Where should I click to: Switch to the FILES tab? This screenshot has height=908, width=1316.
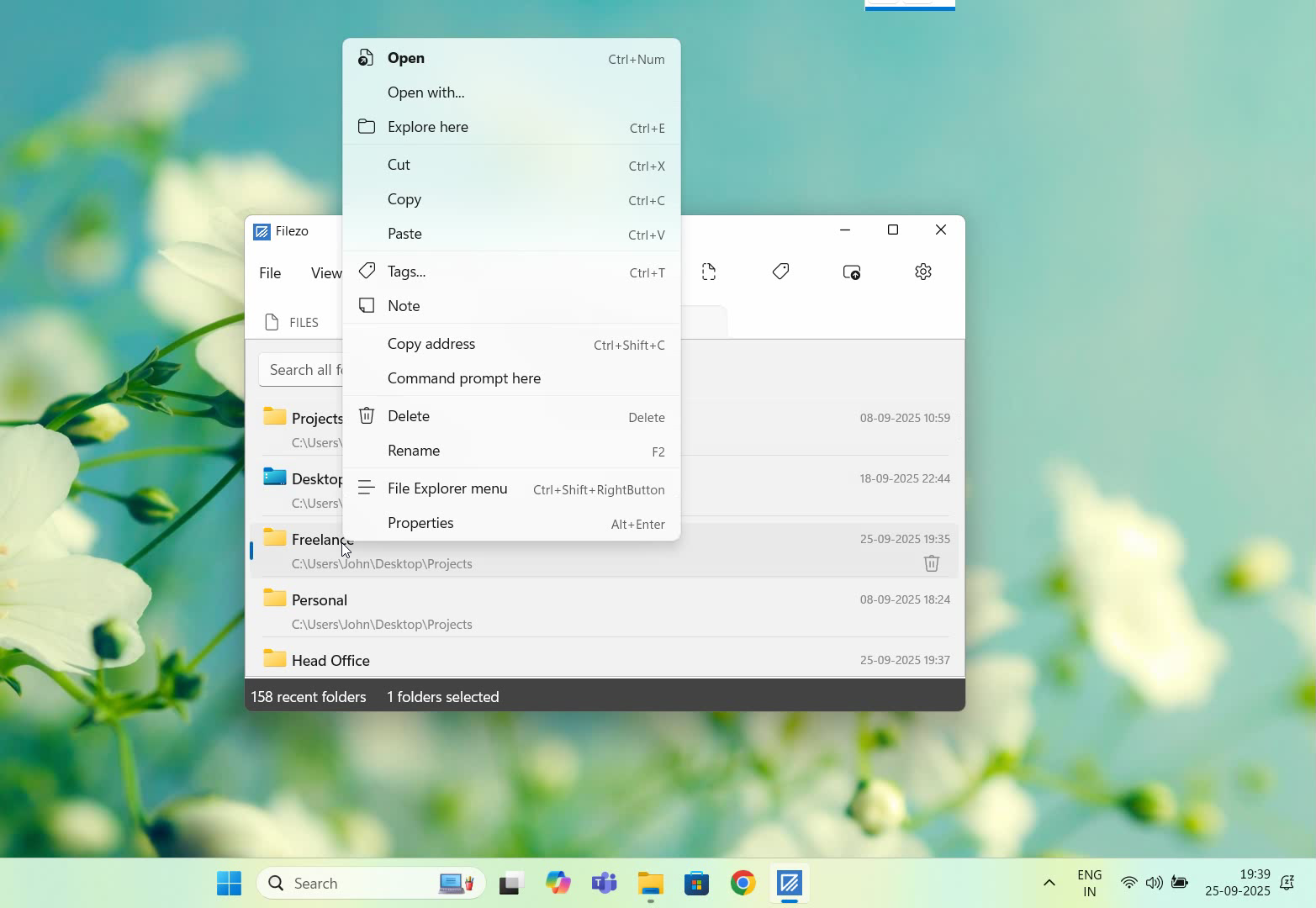(x=293, y=322)
